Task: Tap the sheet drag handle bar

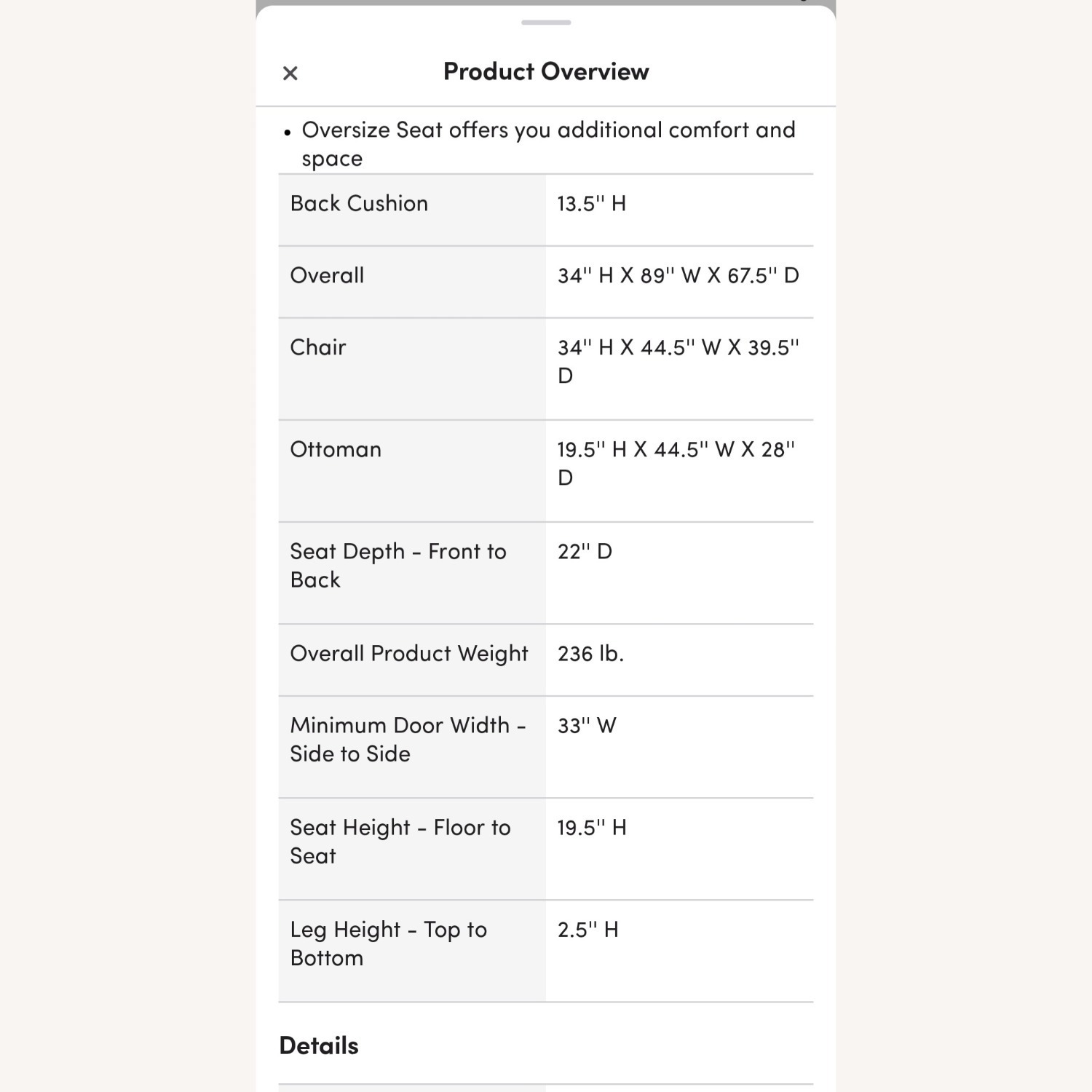Action: (546, 23)
